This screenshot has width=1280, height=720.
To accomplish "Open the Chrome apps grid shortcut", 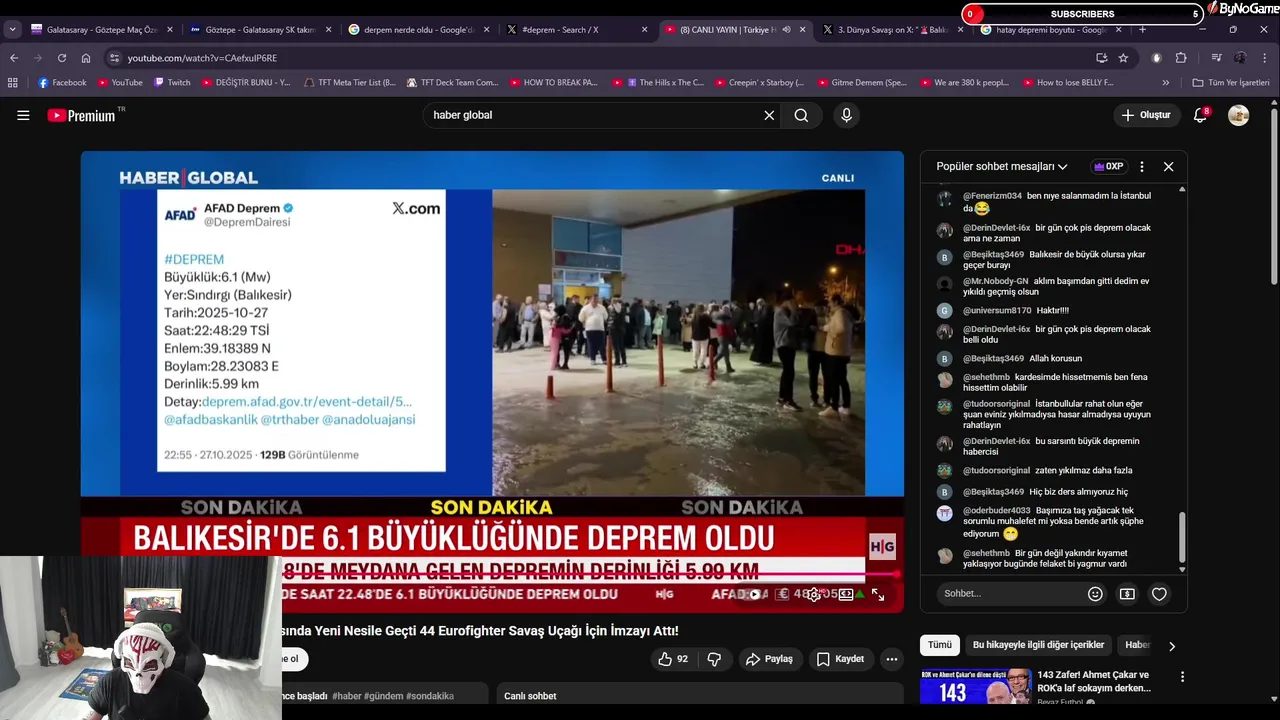I will point(13,83).
